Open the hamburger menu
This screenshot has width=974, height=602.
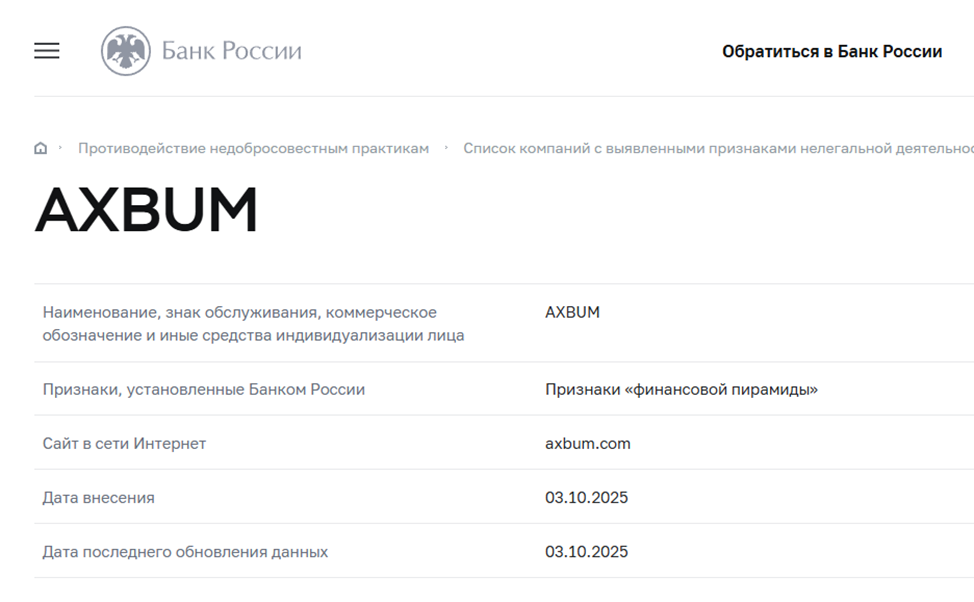coord(47,51)
